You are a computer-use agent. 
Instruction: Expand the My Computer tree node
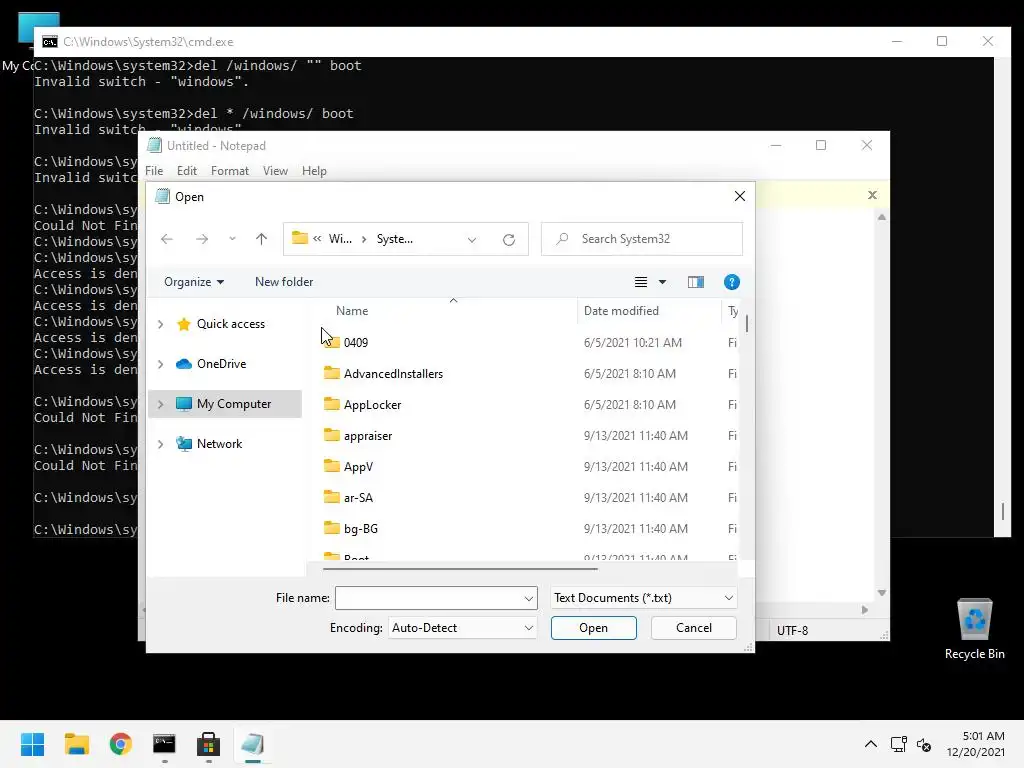[x=161, y=404]
